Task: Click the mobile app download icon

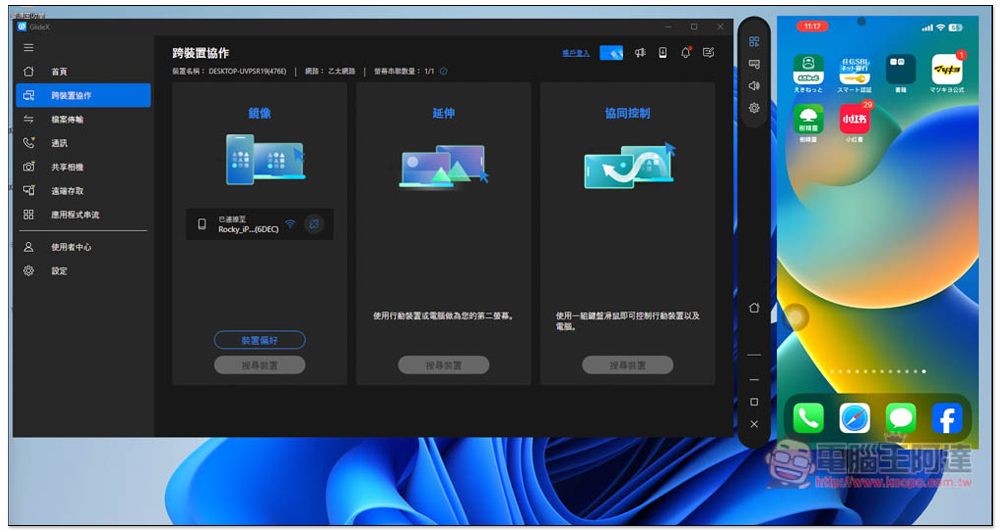Action: pyautogui.click(x=663, y=53)
